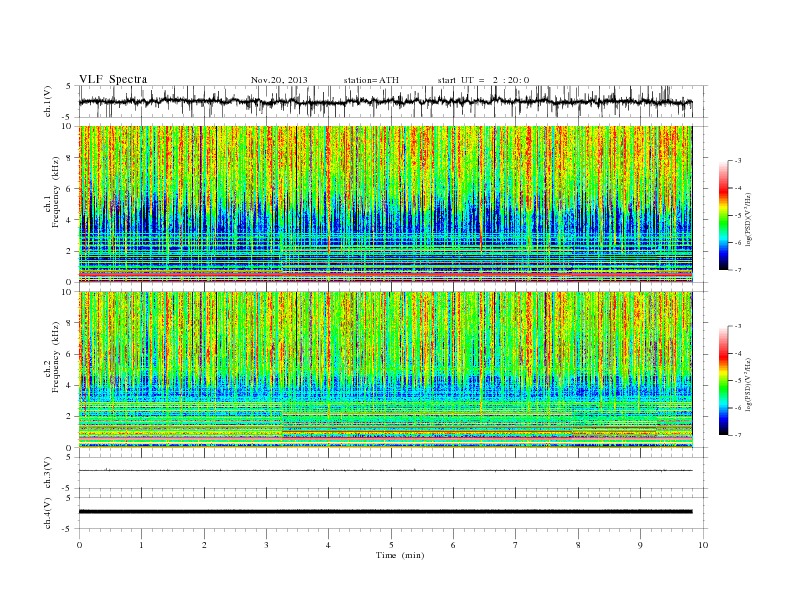Click the time axis tick label '8'
The image size is (792, 612).
(x=578, y=545)
